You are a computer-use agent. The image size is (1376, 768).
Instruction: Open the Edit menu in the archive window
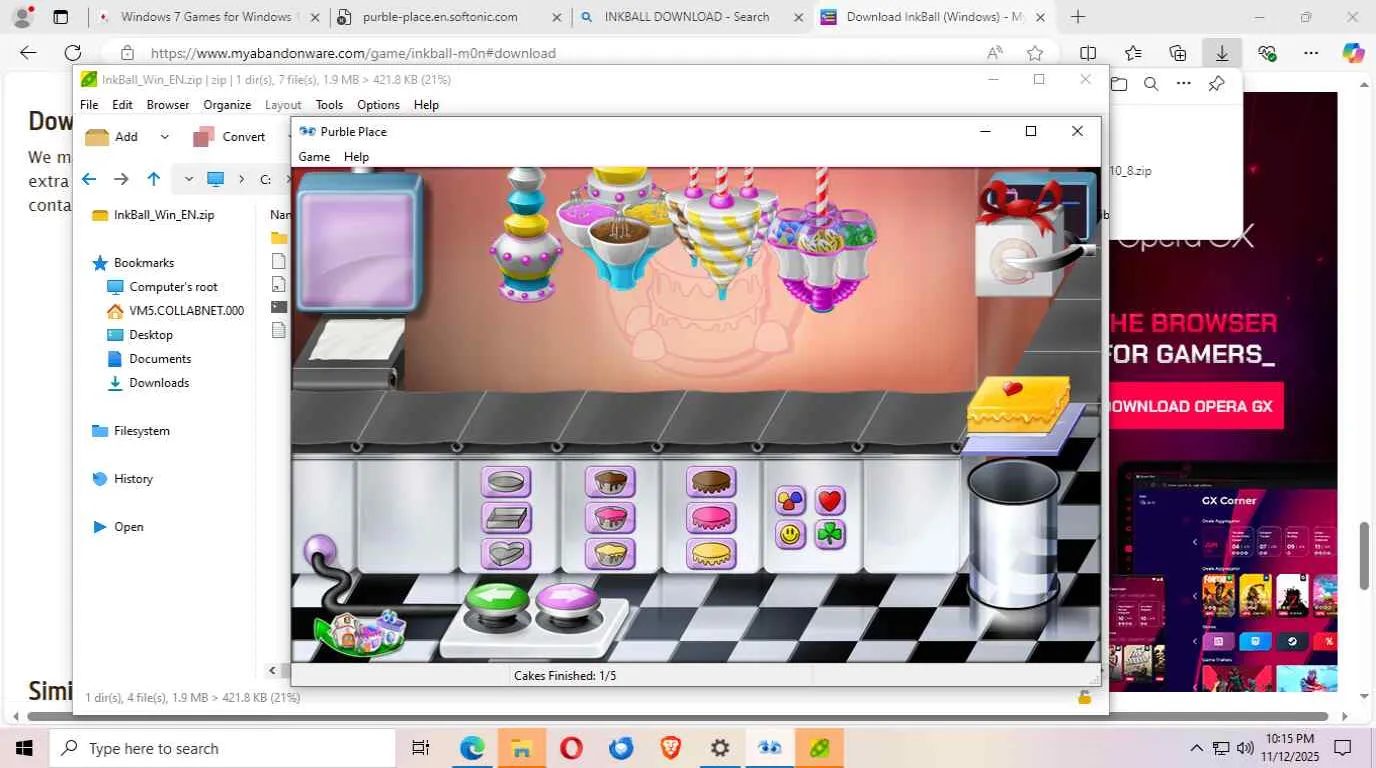tap(122, 105)
